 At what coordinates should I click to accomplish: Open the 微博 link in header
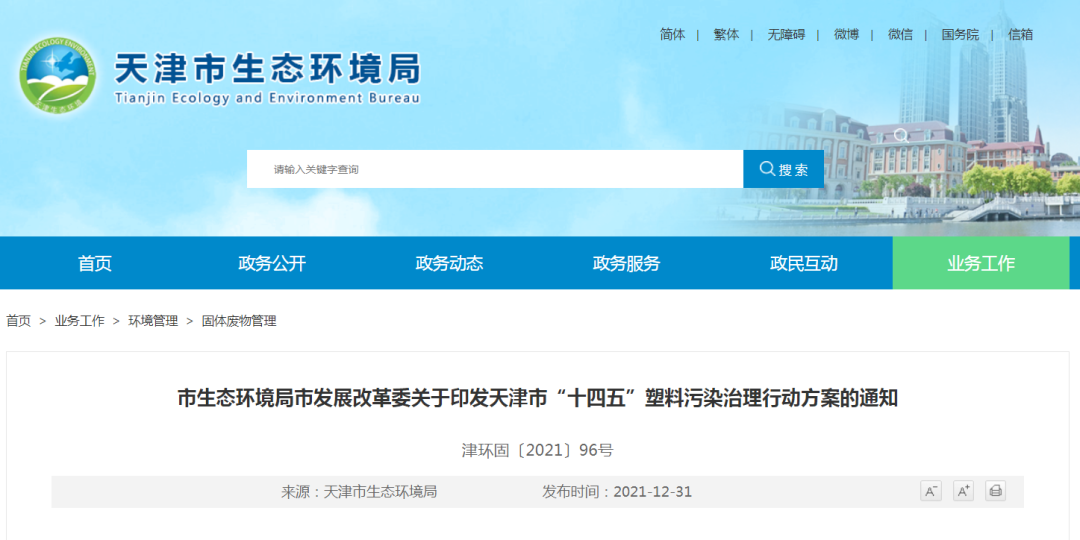pyautogui.click(x=846, y=34)
